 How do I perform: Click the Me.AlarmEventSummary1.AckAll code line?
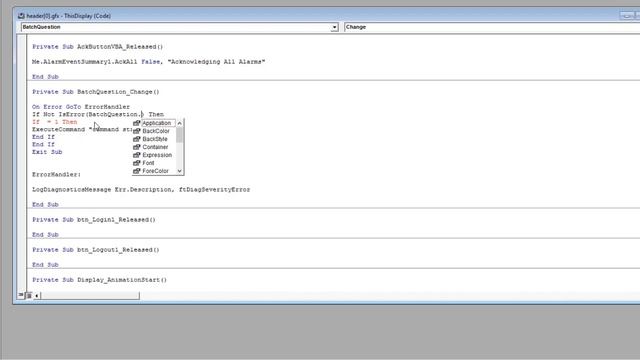point(149,62)
